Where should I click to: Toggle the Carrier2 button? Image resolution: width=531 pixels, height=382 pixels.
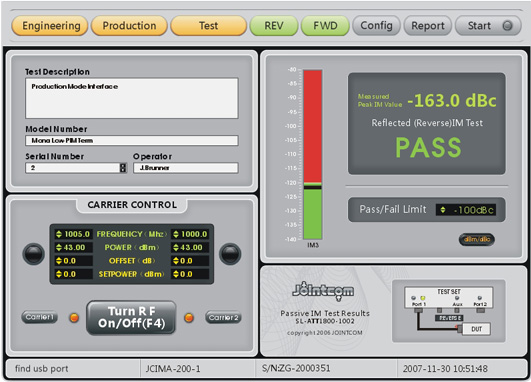(x=223, y=317)
